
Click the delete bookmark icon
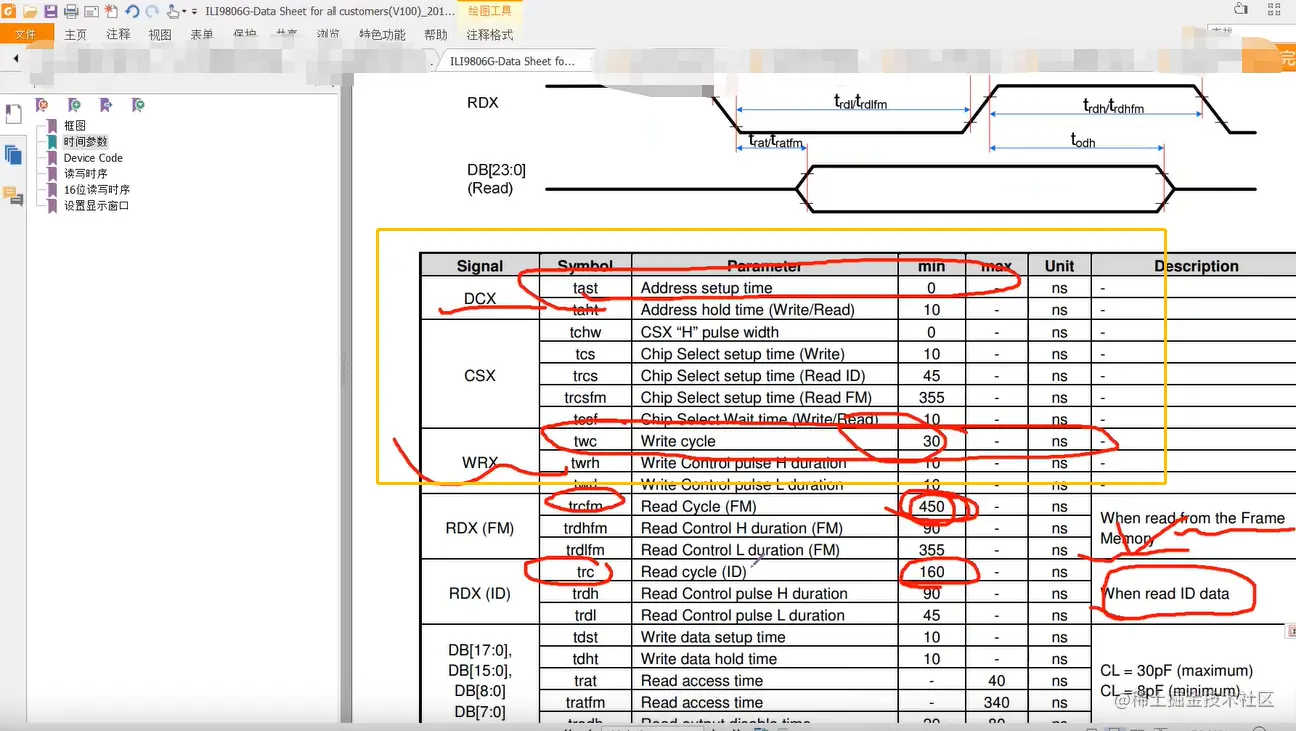coord(42,105)
